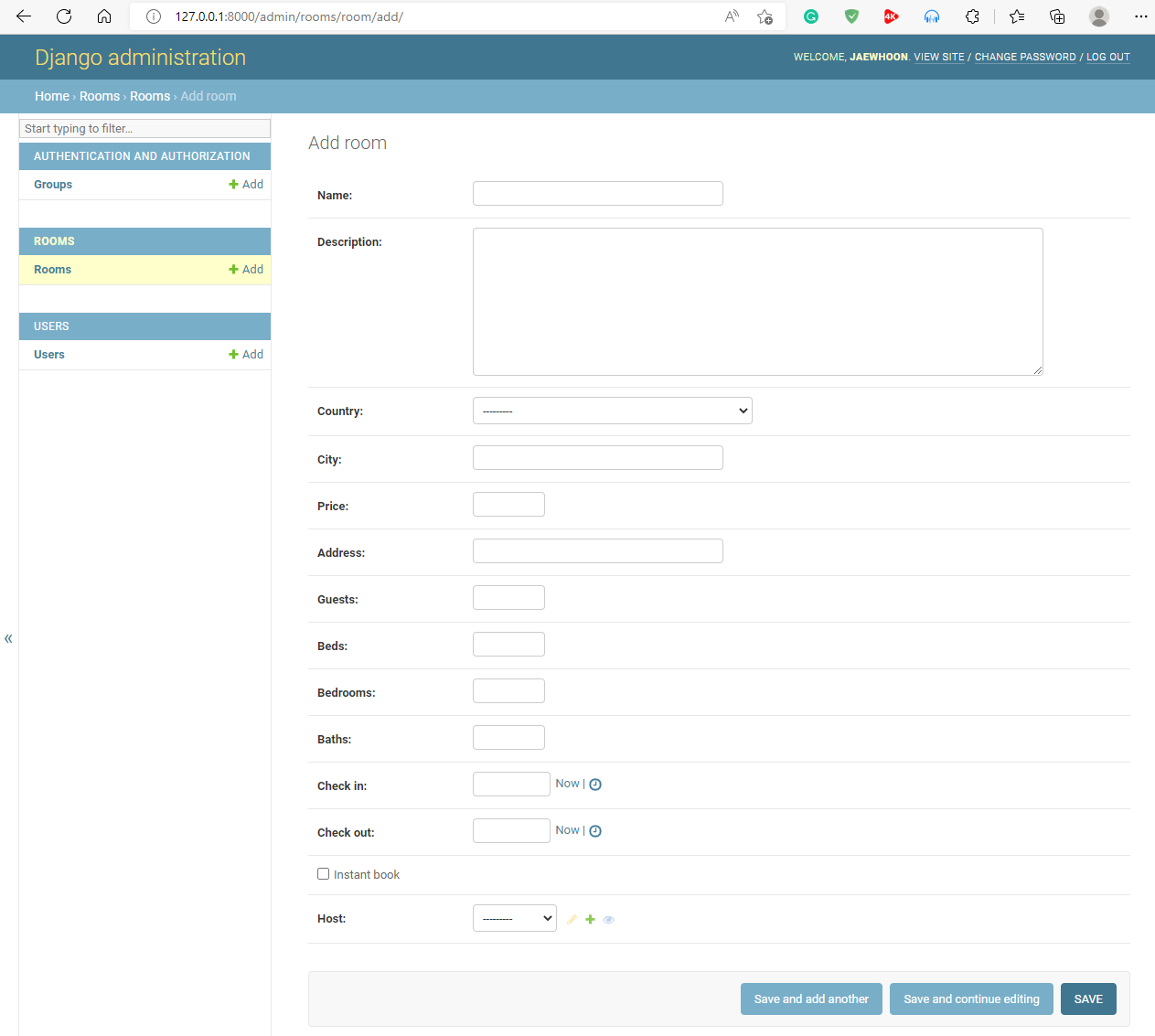Grab the Description textarea resize handle

[x=1038, y=370]
